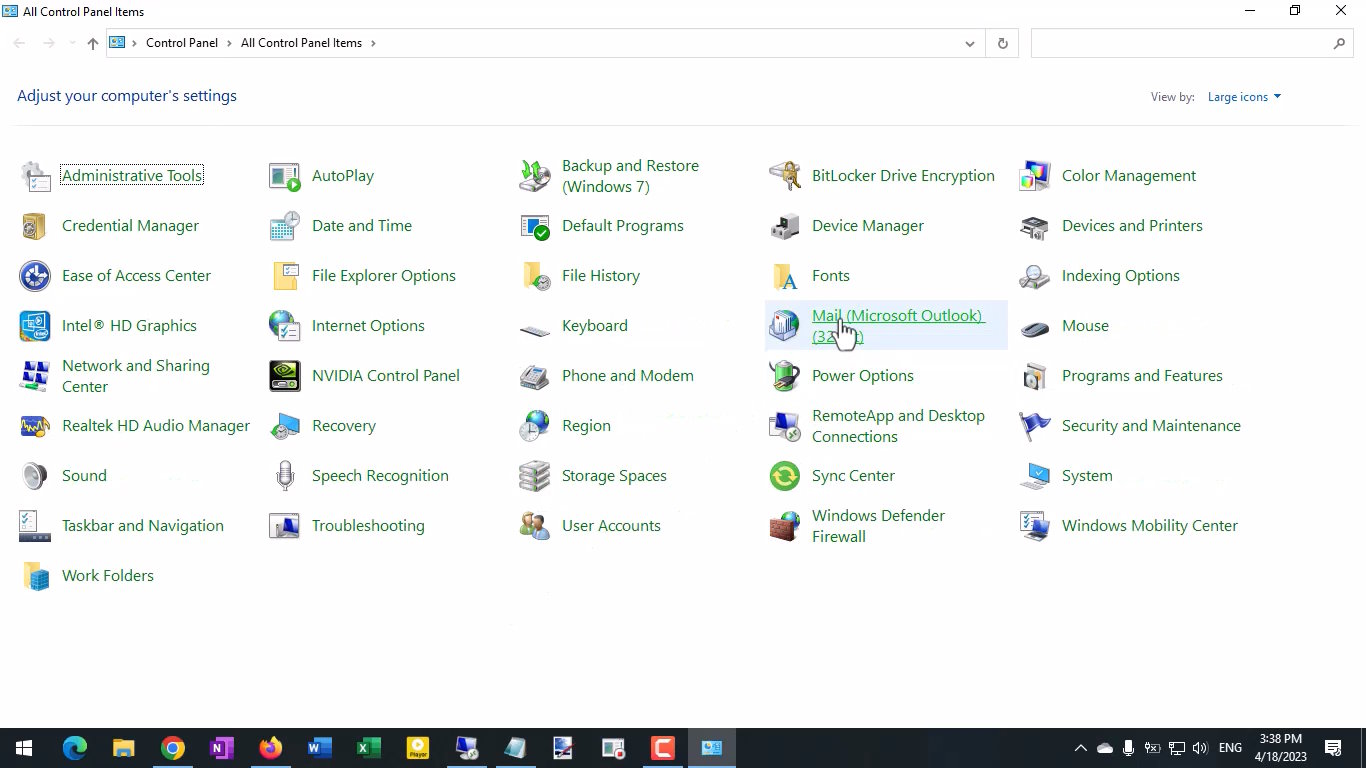Open the System item

[1066, 476]
